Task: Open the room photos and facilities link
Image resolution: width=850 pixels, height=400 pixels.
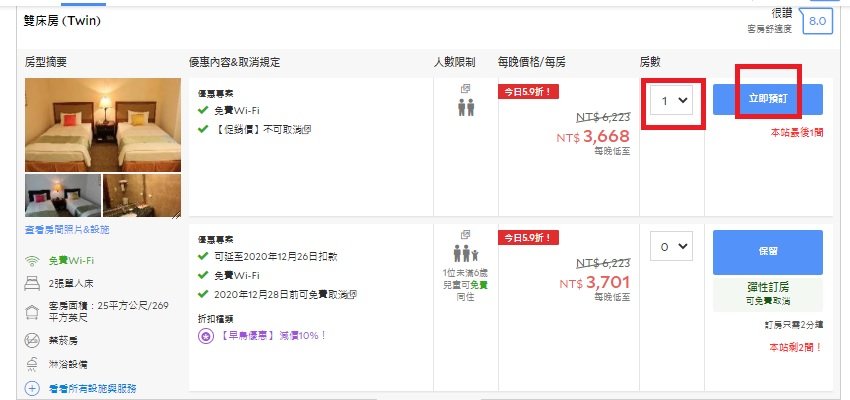Action: click(x=67, y=230)
